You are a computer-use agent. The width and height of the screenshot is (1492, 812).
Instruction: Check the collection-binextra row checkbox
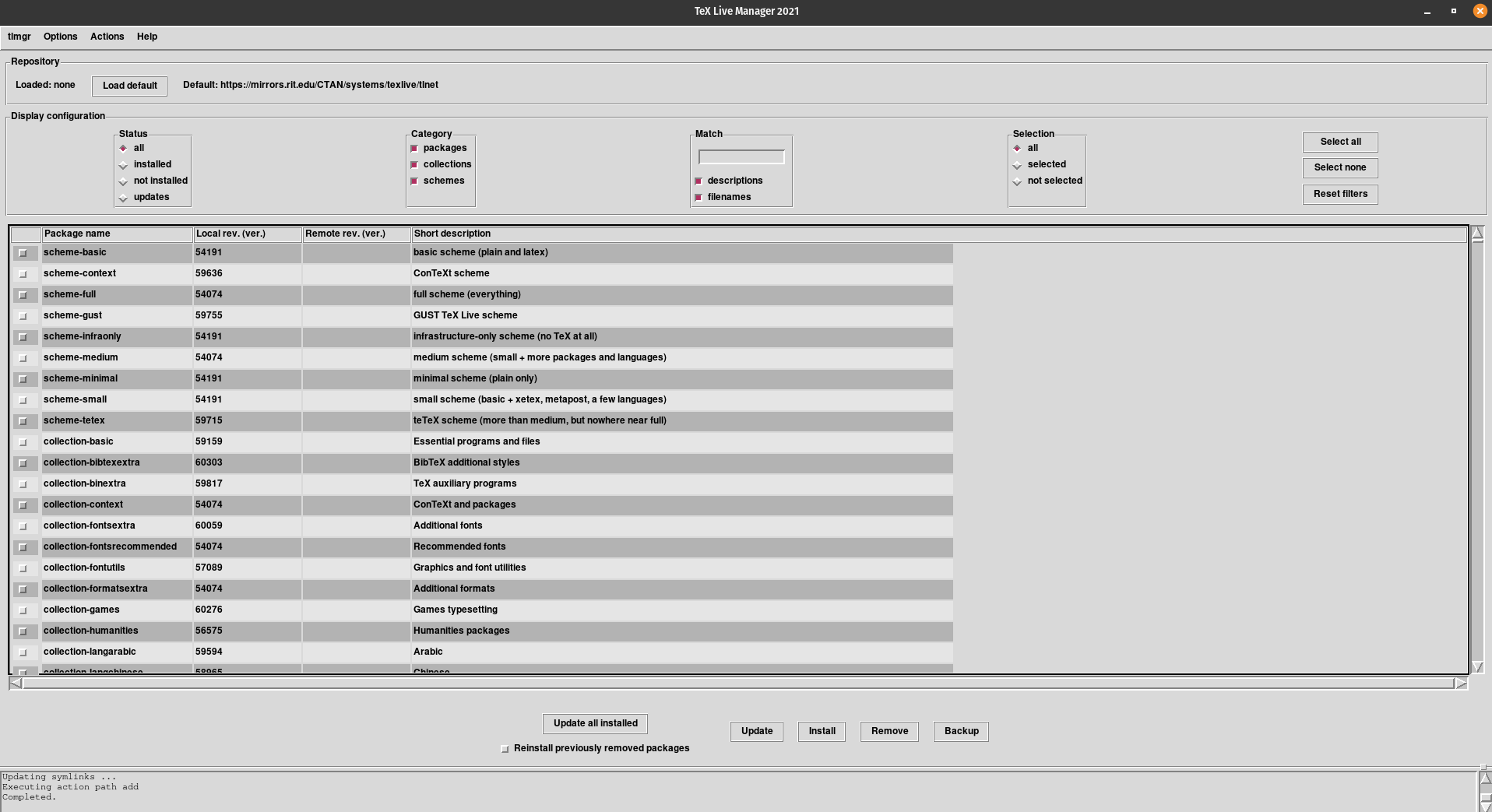pyautogui.click(x=23, y=484)
